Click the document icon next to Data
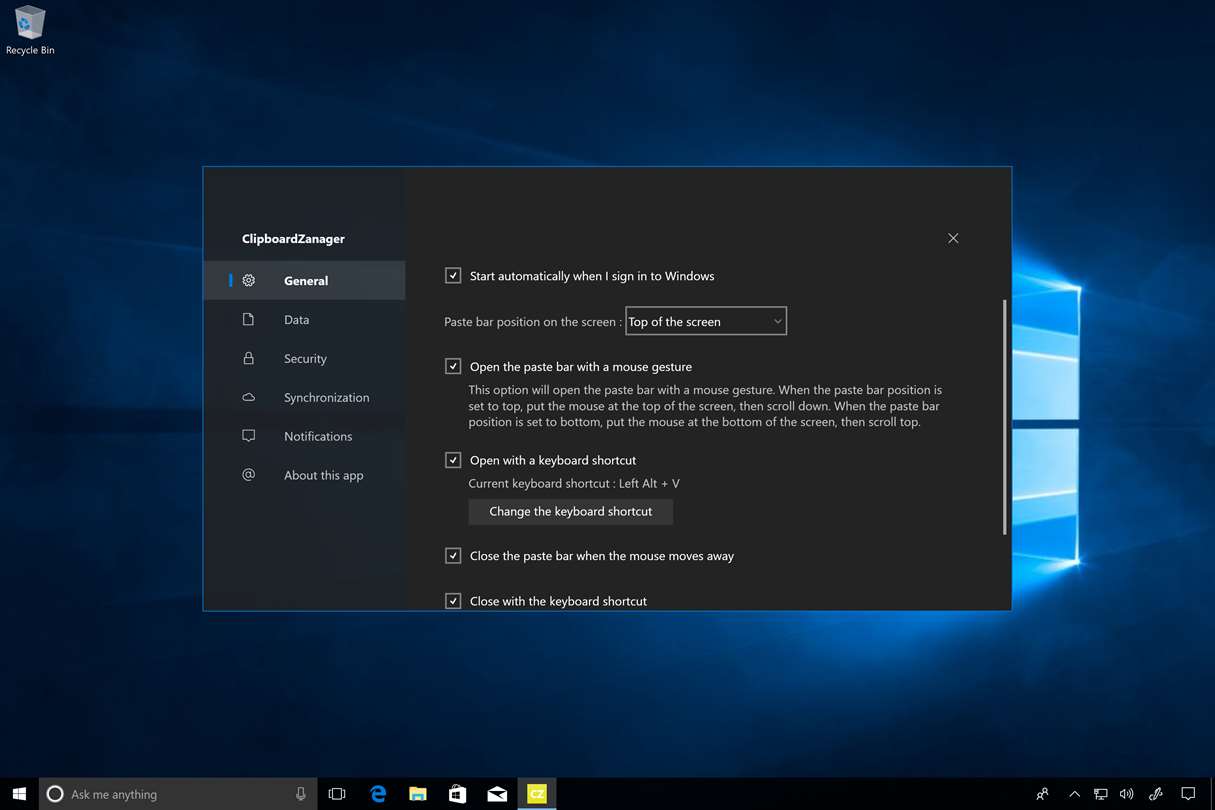 point(249,320)
